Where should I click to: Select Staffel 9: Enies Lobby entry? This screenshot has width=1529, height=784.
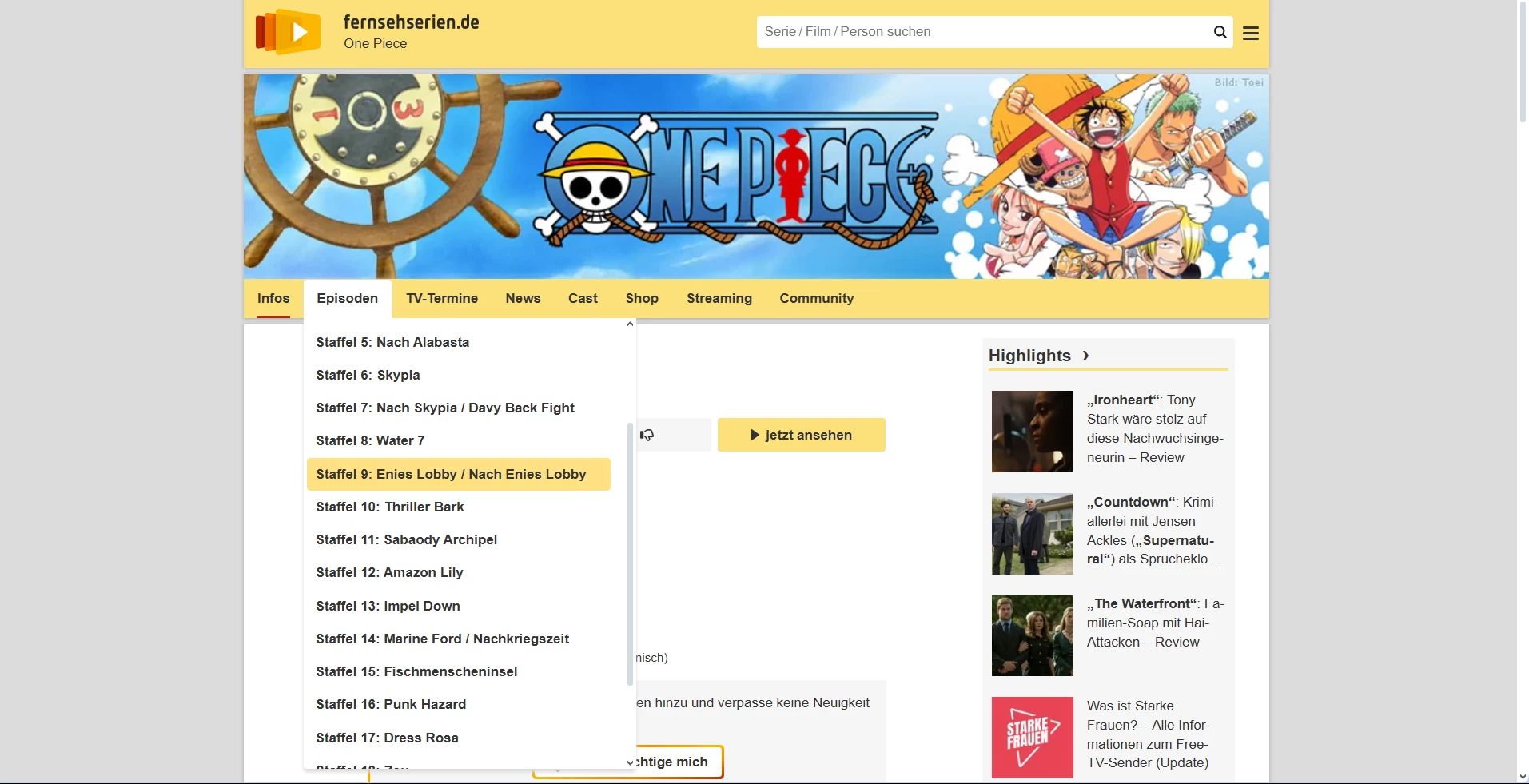pos(459,474)
